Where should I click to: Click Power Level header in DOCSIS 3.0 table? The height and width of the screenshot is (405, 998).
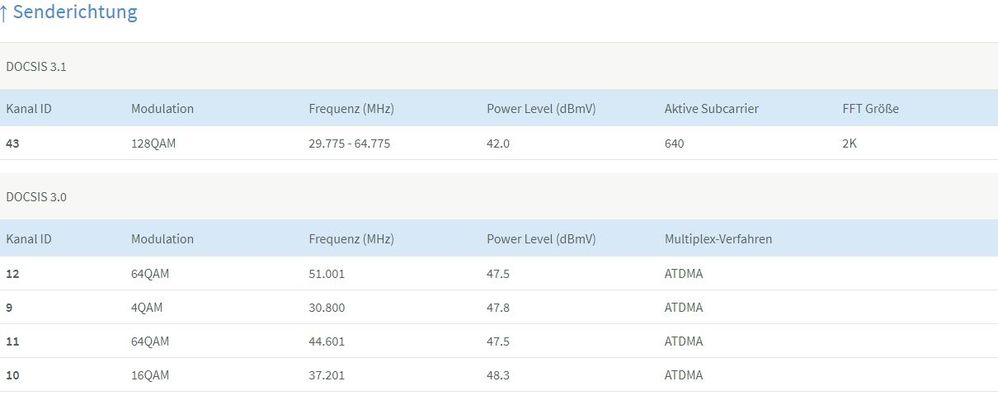[x=541, y=239]
